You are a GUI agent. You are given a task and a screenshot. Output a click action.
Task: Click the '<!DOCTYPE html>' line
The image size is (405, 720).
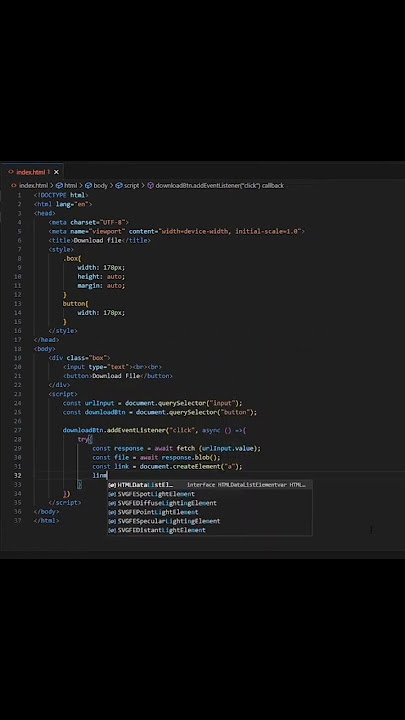click(x=61, y=195)
